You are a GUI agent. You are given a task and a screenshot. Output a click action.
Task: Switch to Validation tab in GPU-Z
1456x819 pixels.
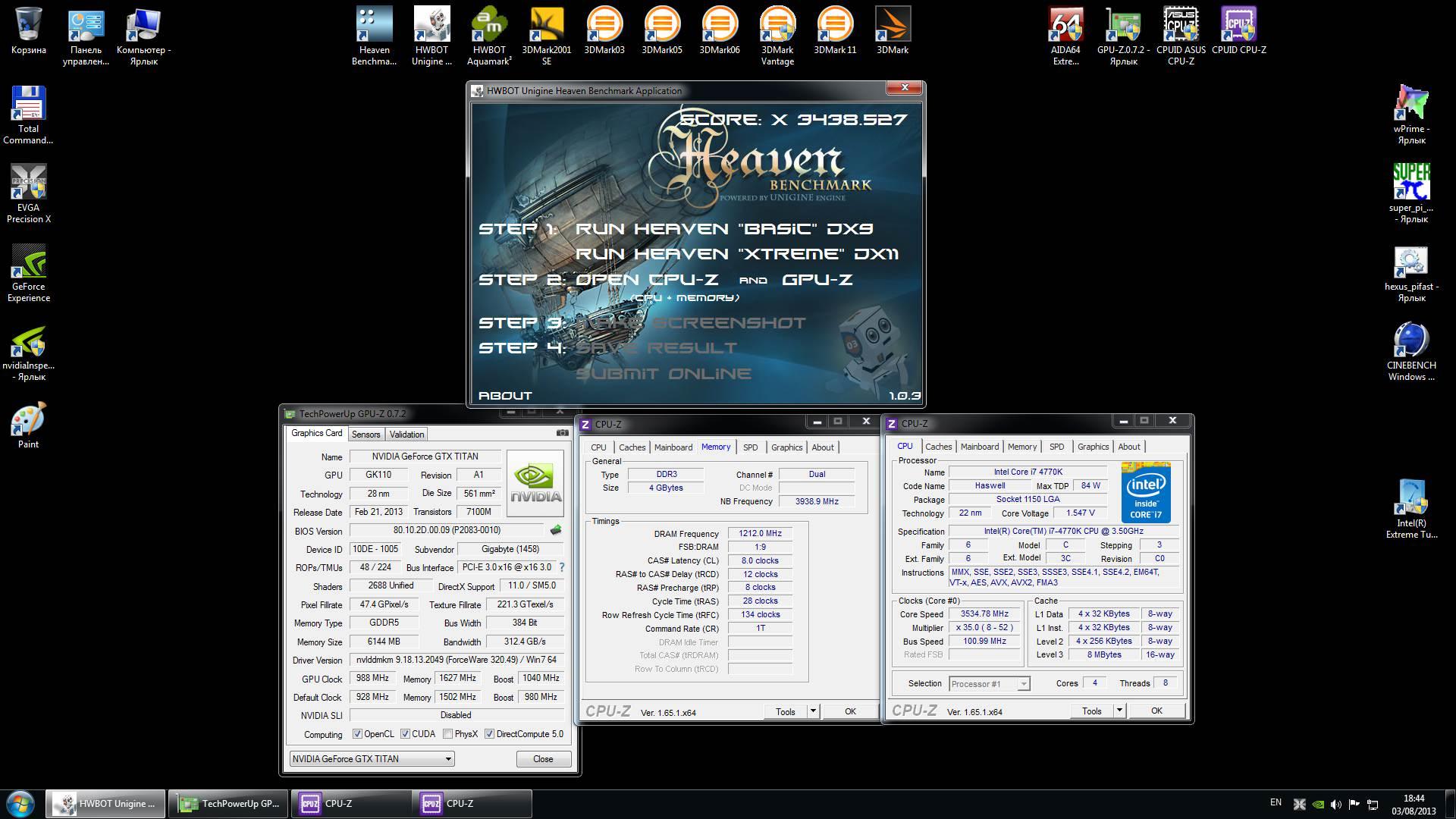pos(406,435)
